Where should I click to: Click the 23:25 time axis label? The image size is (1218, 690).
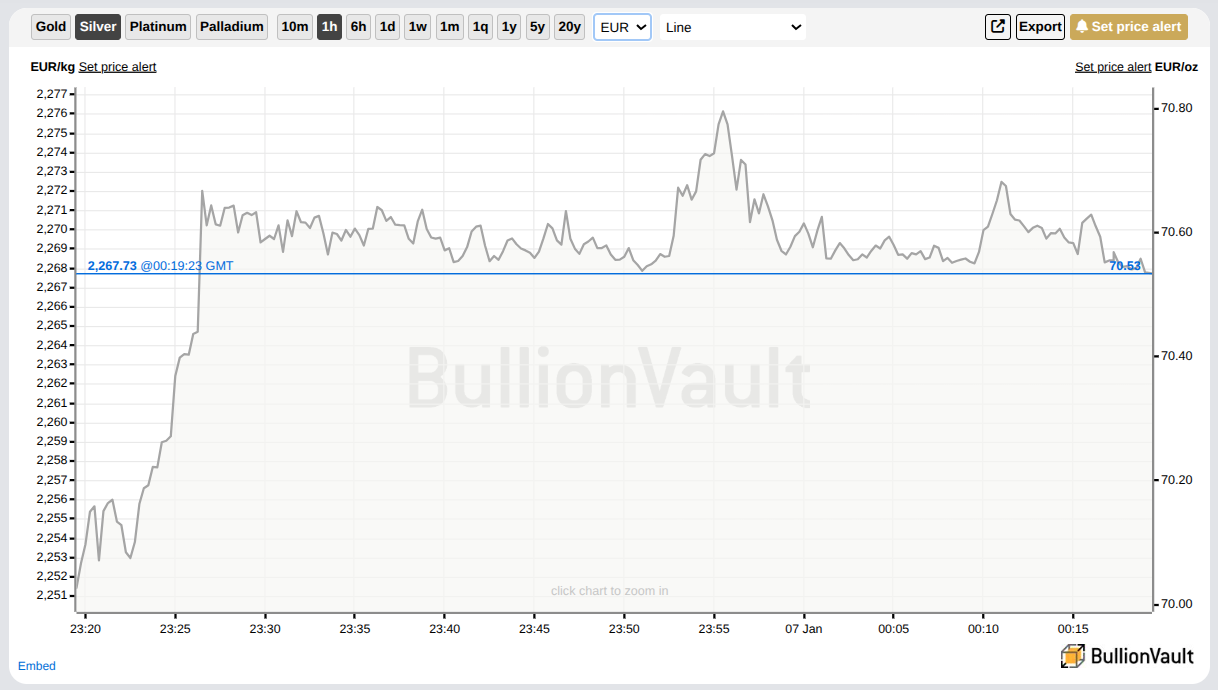click(x=175, y=629)
